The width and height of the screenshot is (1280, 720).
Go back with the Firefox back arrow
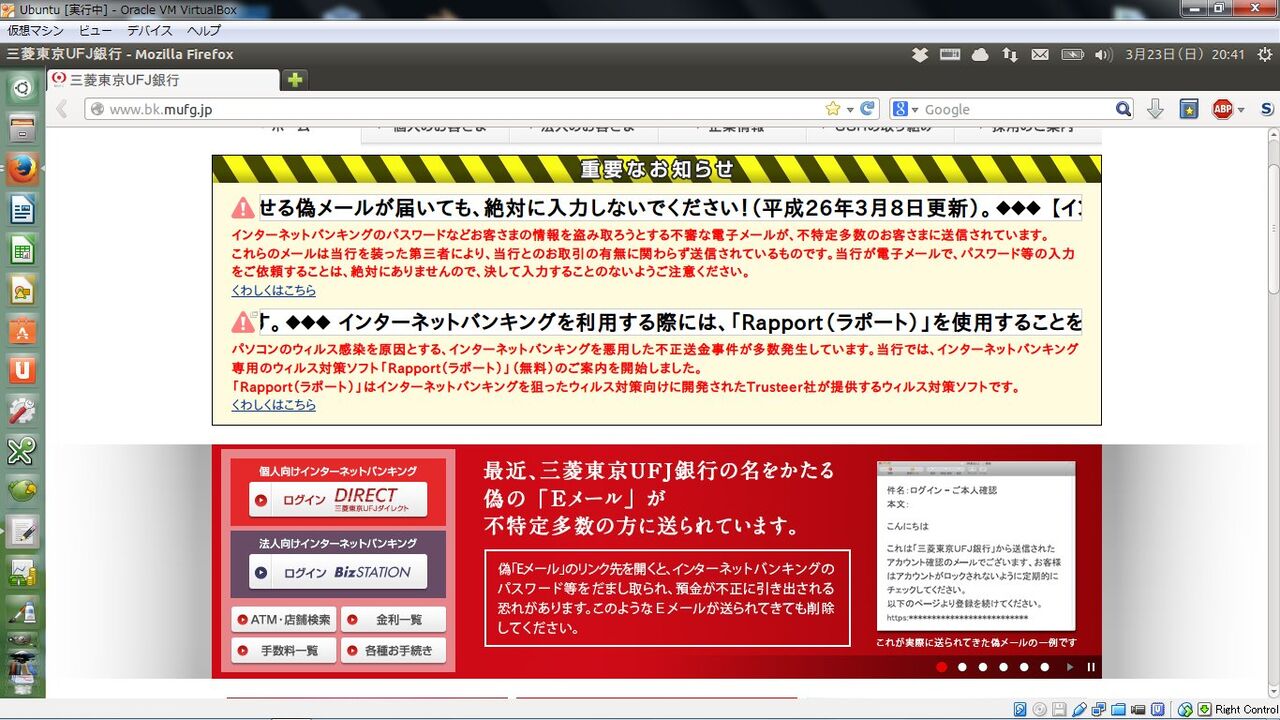(x=61, y=109)
